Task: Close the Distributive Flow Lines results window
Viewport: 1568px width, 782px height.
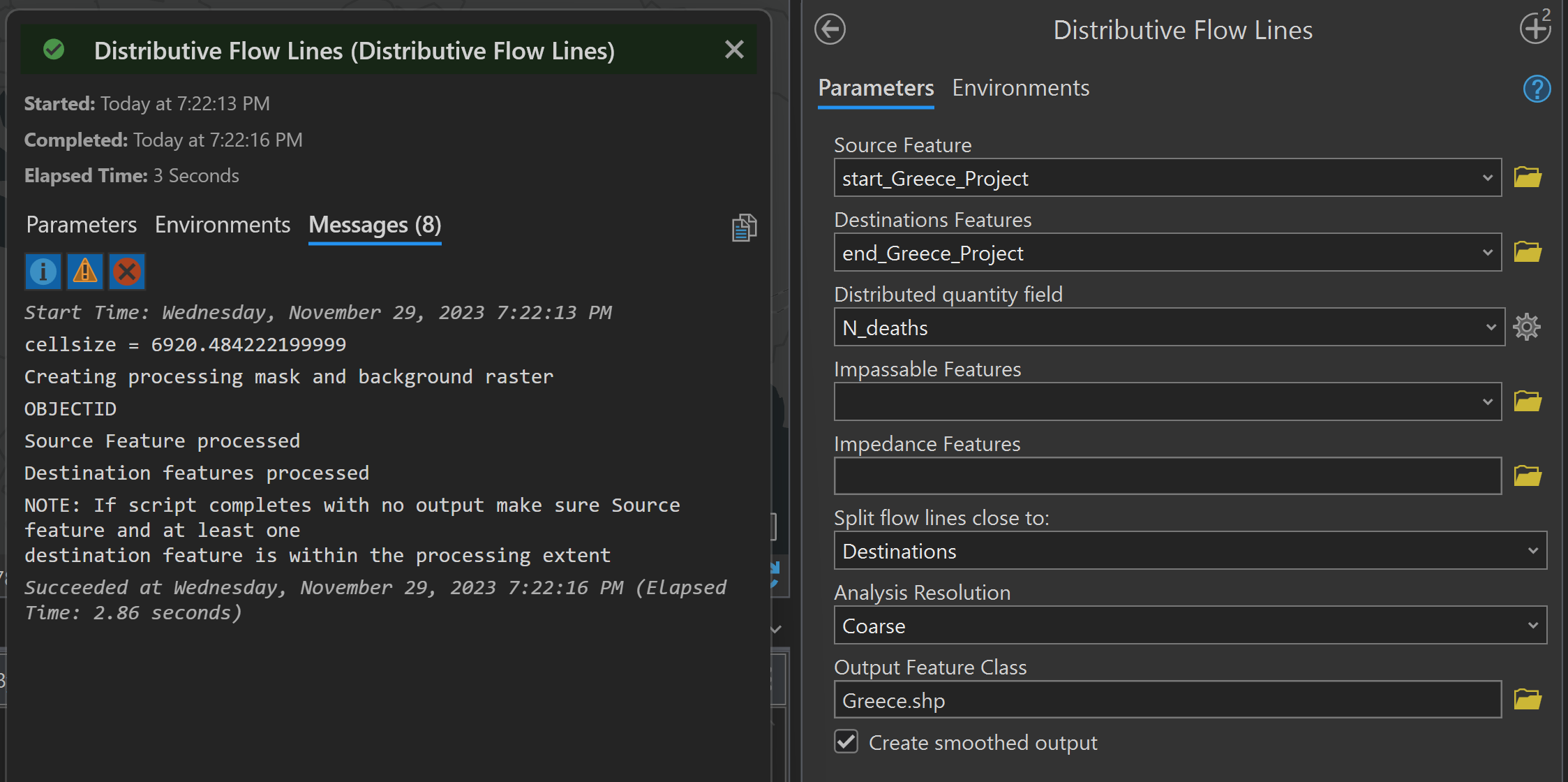Action: point(734,49)
